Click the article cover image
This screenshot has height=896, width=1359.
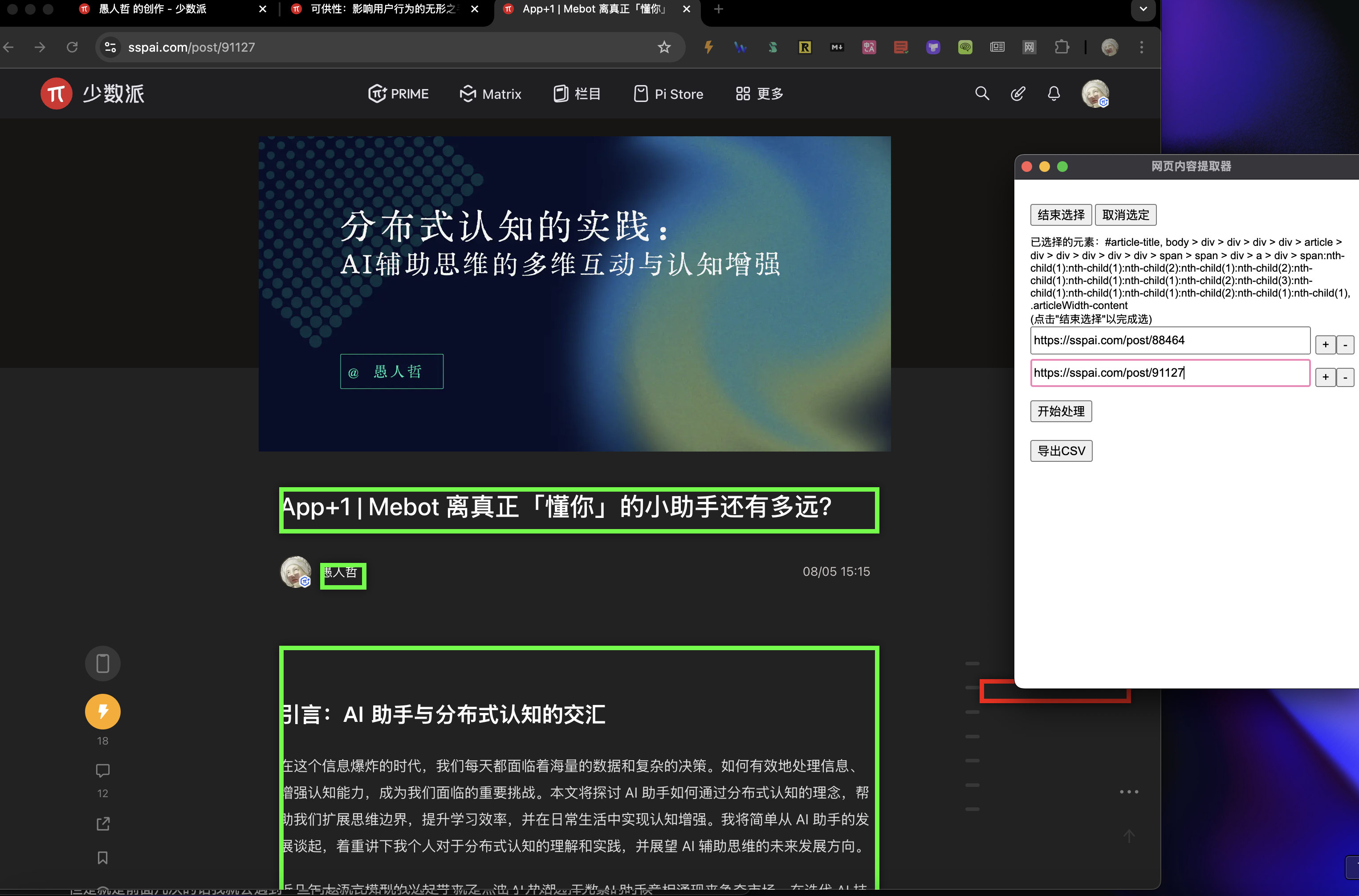point(575,294)
